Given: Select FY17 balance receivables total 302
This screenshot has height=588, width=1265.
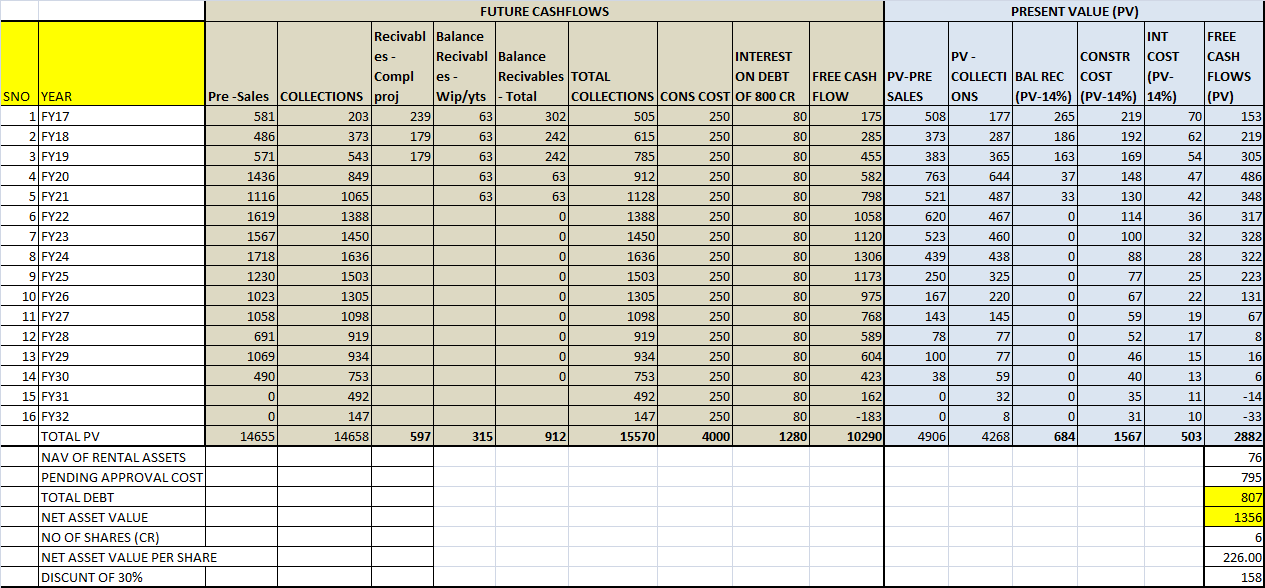Looking at the screenshot, I should (531, 116).
